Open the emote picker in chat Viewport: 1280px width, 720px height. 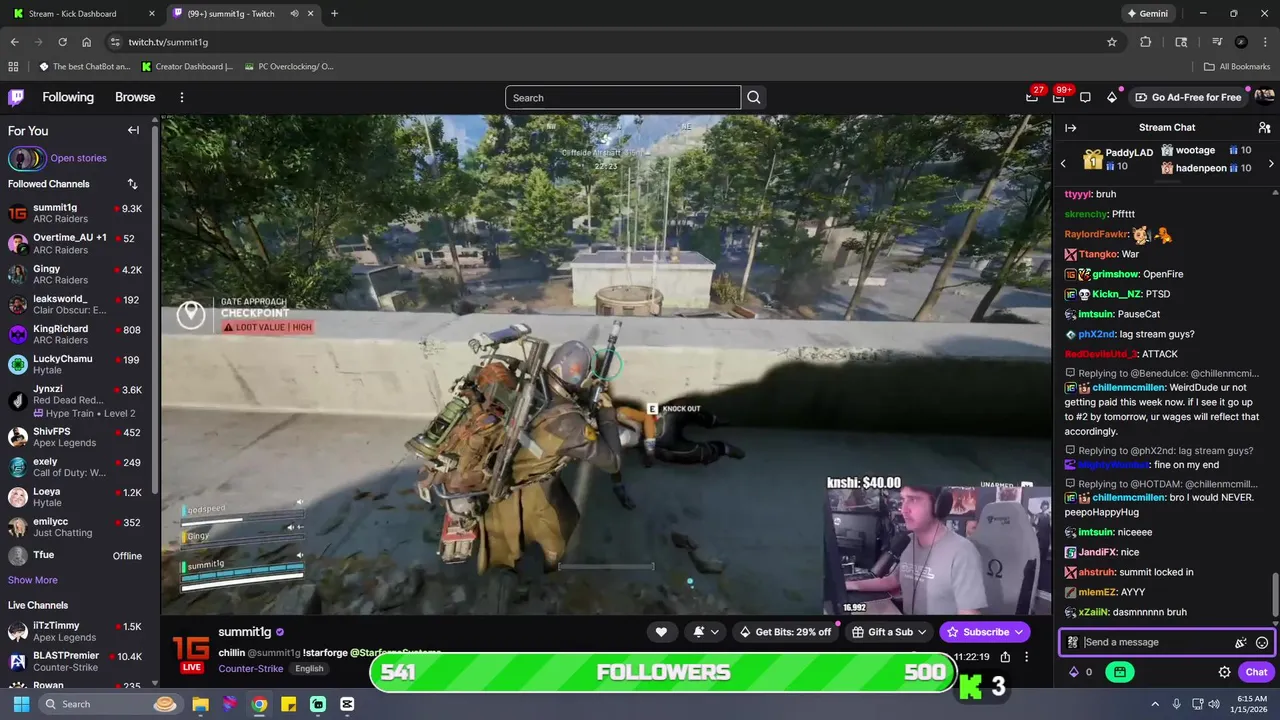pos(1262,642)
